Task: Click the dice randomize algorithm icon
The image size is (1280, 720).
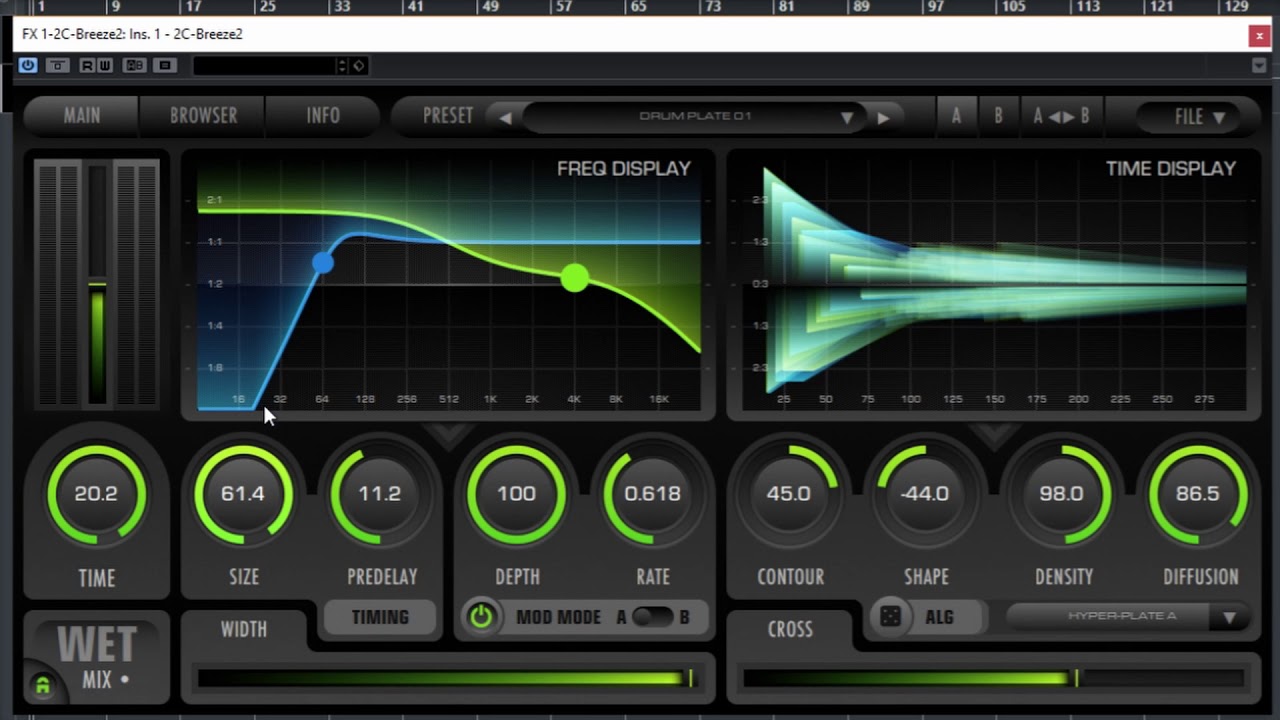Action: (x=890, y=617)
